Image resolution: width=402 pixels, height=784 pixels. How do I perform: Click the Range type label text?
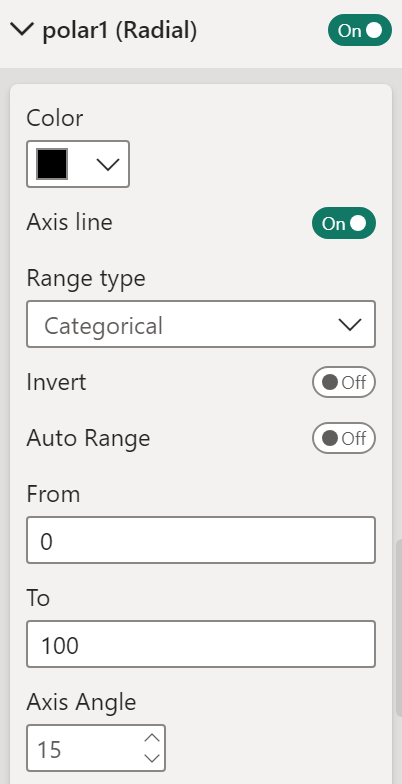click(86, 278)
